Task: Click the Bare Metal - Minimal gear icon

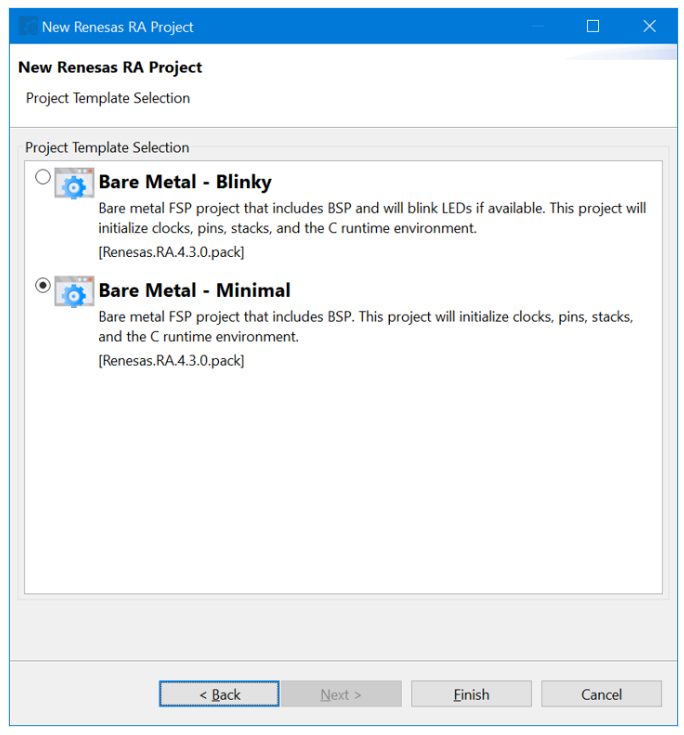Action: (74, 292)
